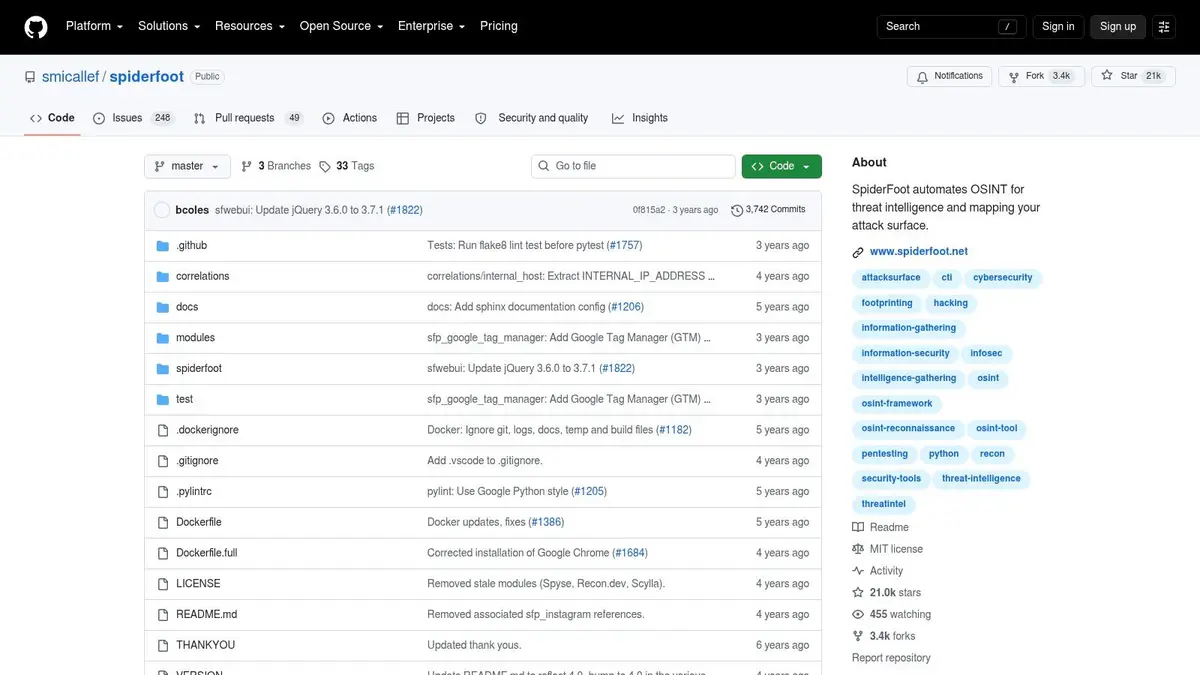Click the star icon beside 21.0k stars

point(858,592)
